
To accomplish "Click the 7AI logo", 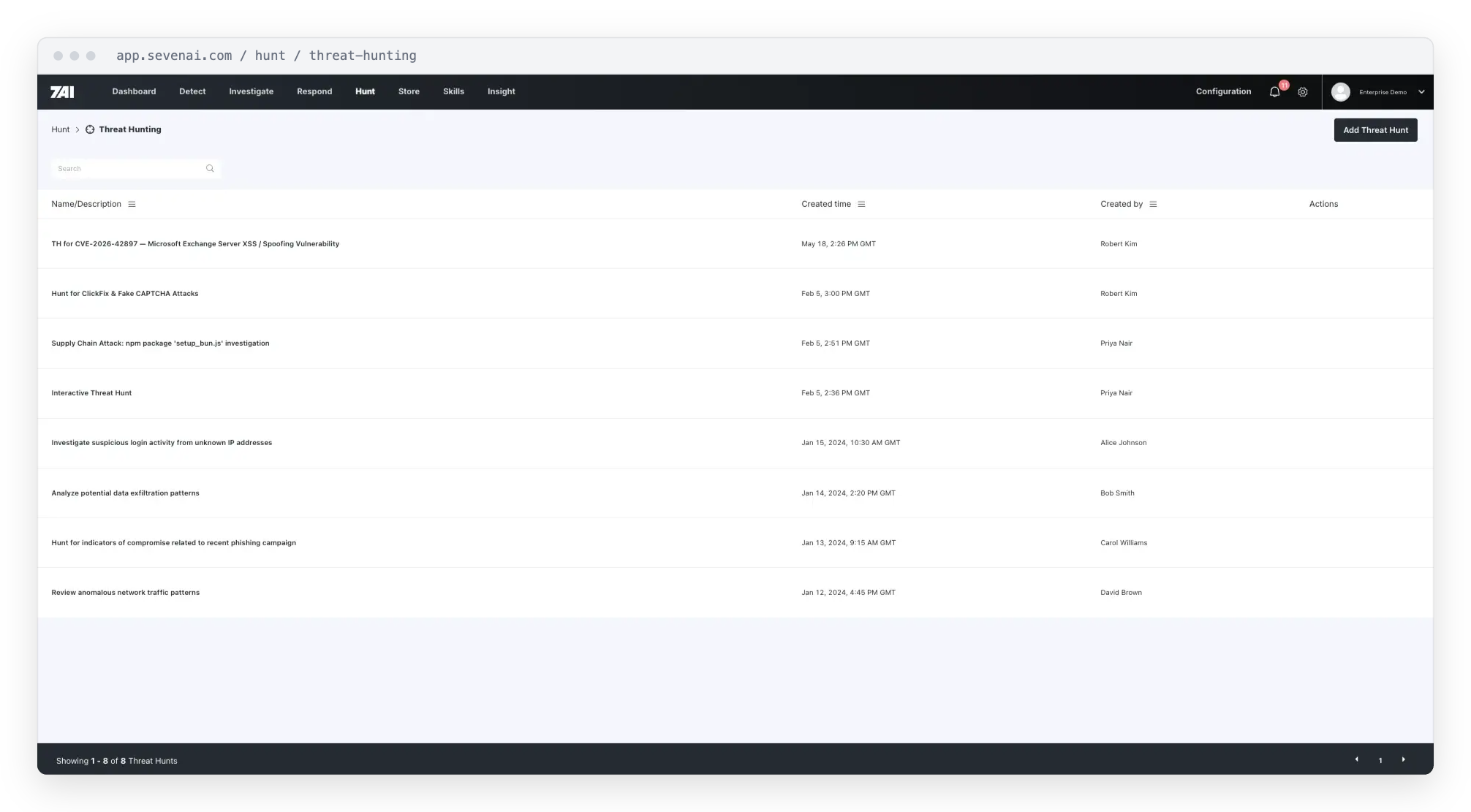I will coord(62,91).
